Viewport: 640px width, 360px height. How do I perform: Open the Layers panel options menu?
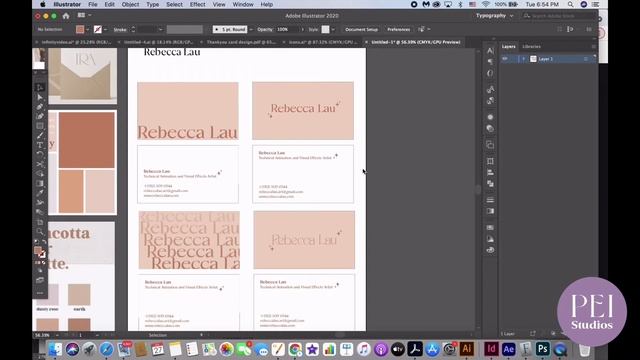click(593, 47)
